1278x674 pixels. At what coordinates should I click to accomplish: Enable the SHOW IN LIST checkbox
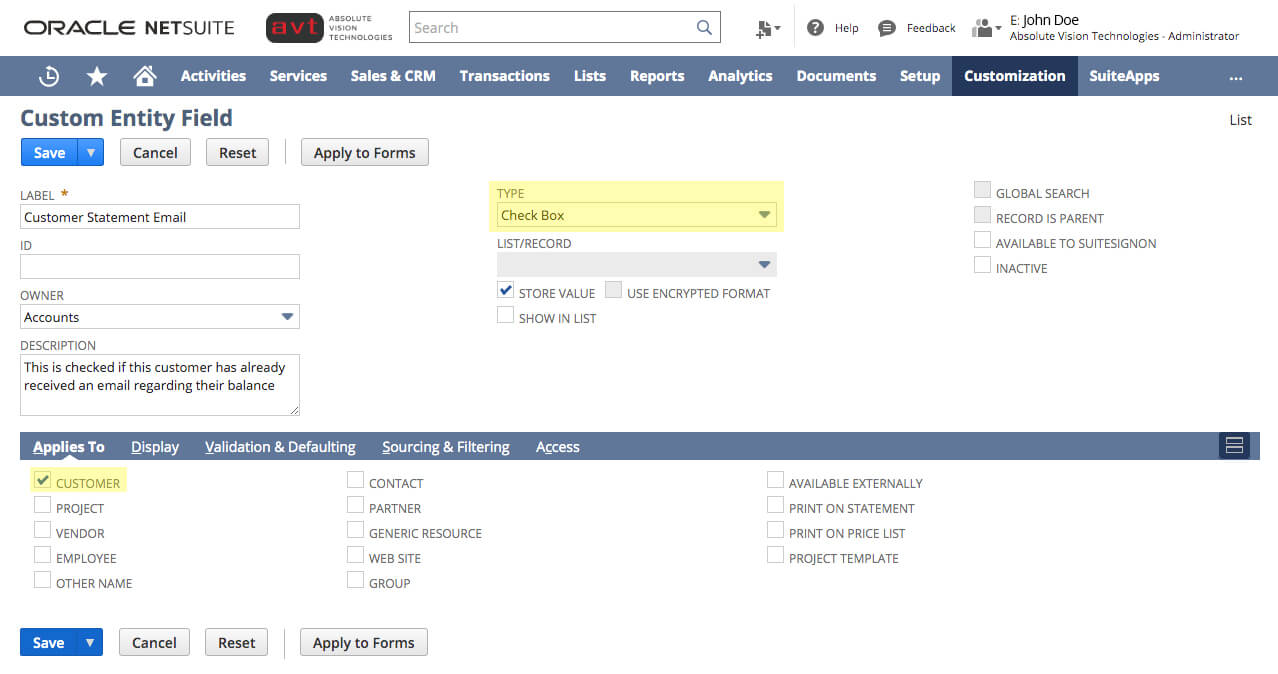(x=505, y=315)
